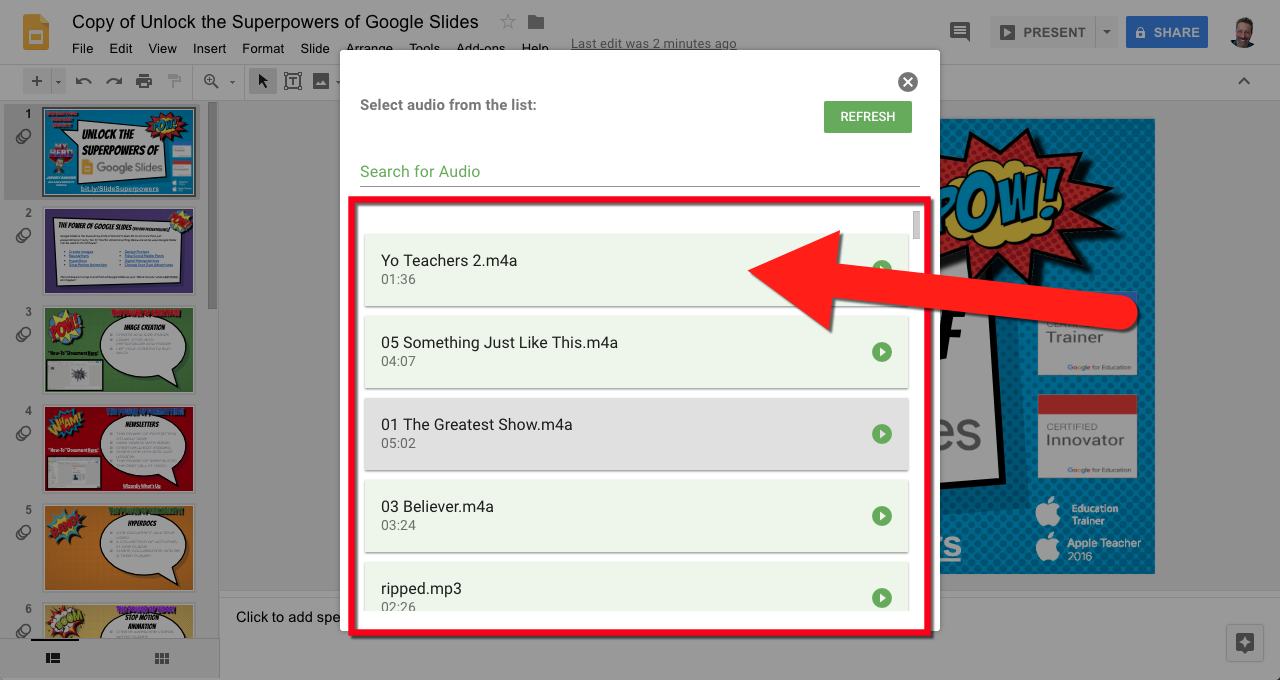This screenshot has width=1280, height=680.
Task: Open the Last edit history link
Action: click(x=654, y=44)
